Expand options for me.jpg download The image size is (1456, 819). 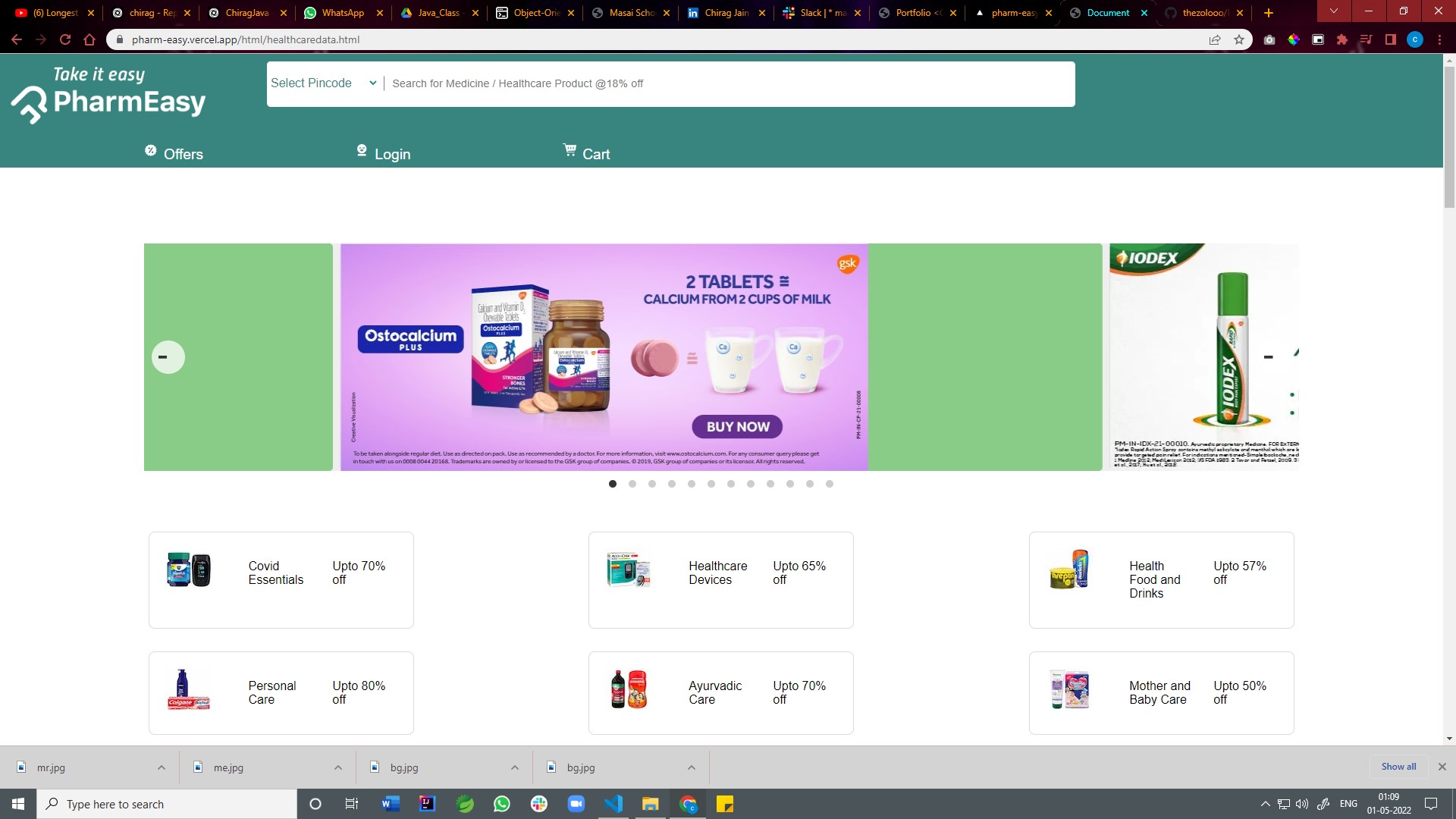point(338,767)
